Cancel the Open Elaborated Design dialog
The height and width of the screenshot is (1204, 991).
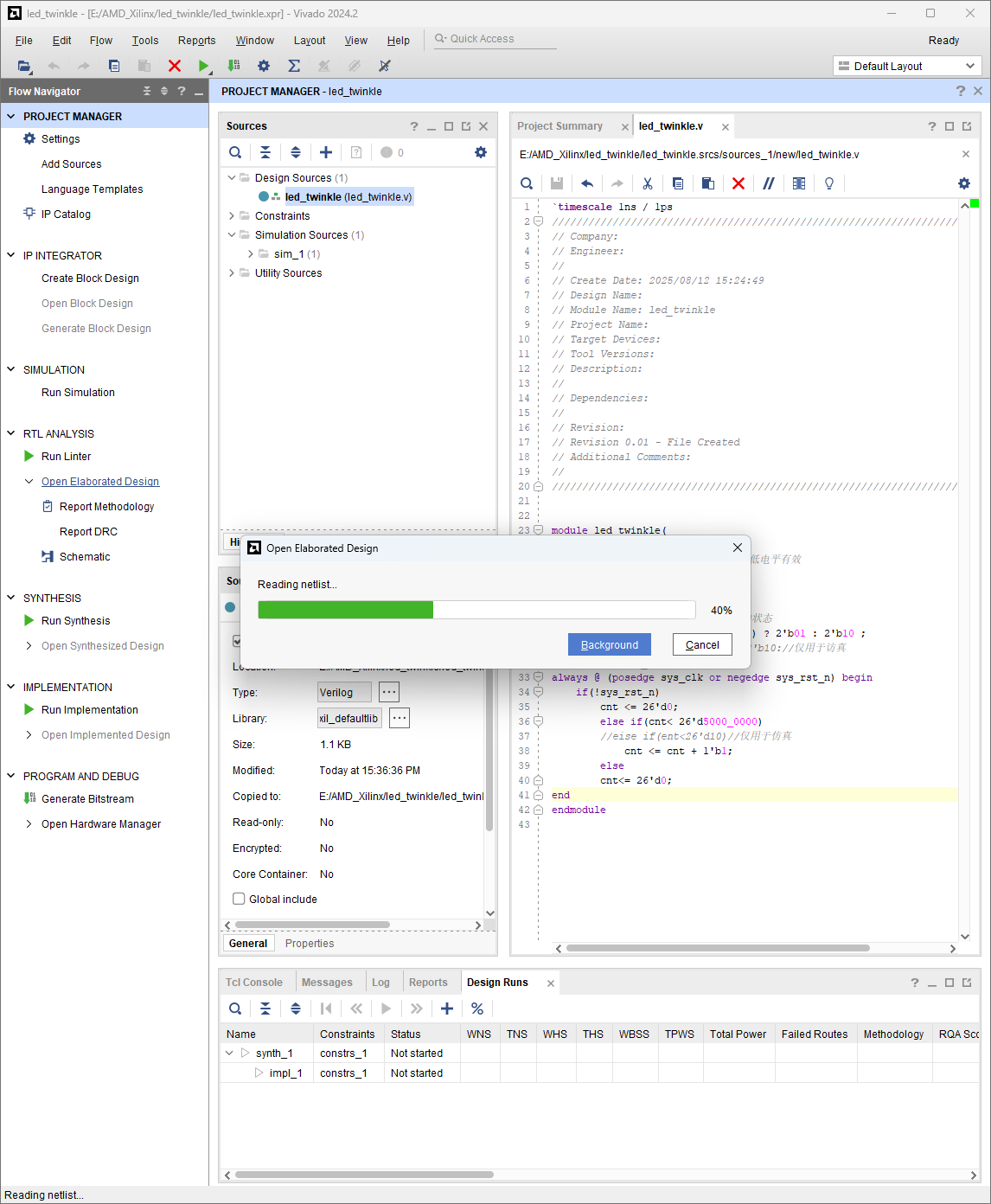[x=702, y=645]
